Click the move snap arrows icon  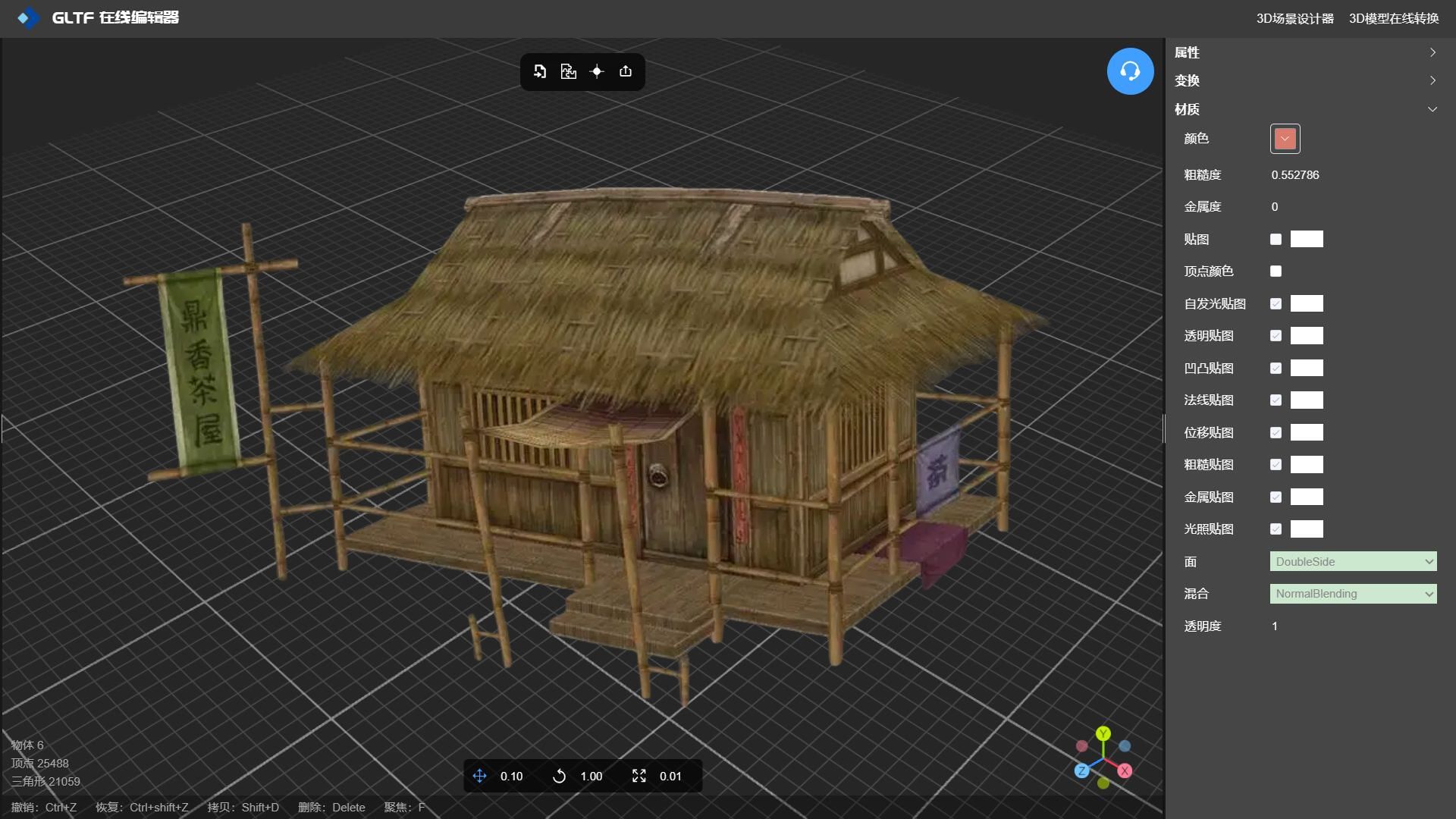pyautogui.click(x=479, y=776)
